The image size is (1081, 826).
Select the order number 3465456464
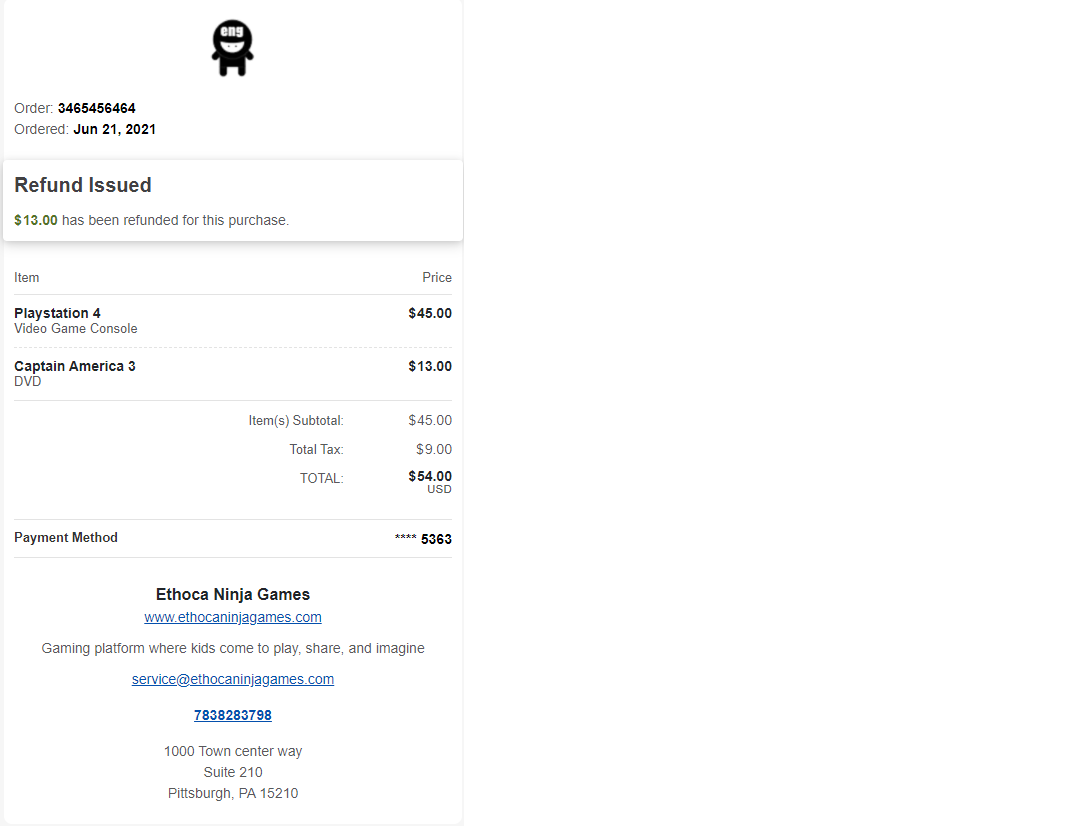(x=97, y=108)
